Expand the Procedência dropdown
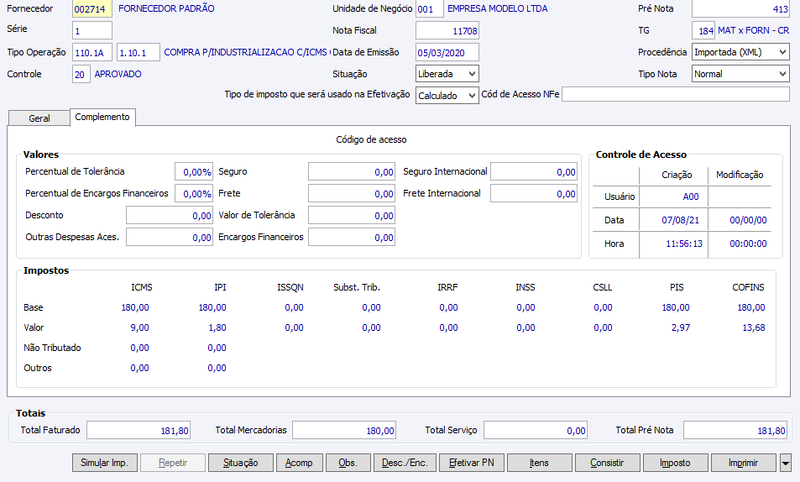800x482 pixels. [x=740, y=53]
